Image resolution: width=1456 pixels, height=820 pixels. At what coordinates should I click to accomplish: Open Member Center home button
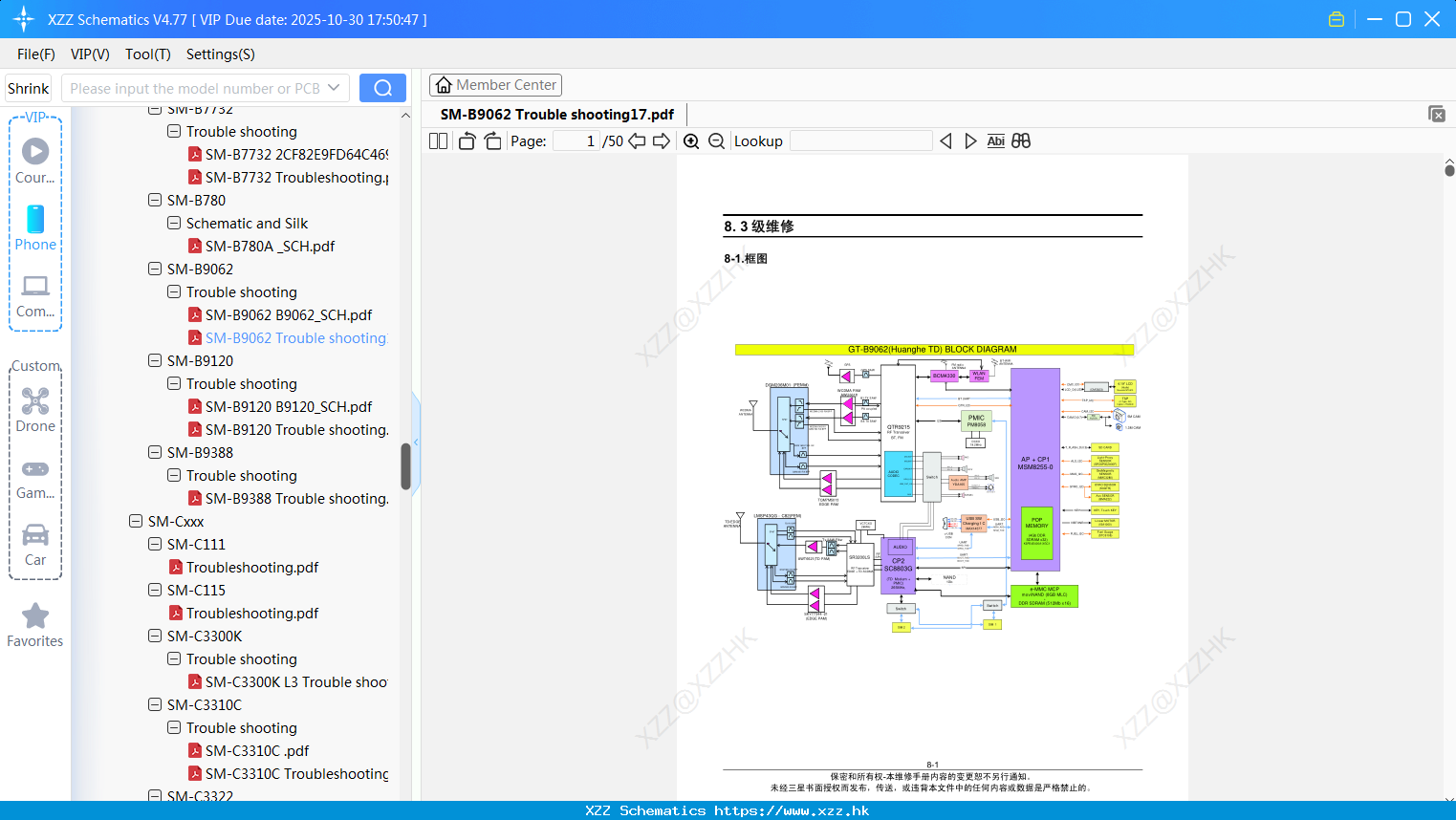pyautogui.click(x=495, y=85)
